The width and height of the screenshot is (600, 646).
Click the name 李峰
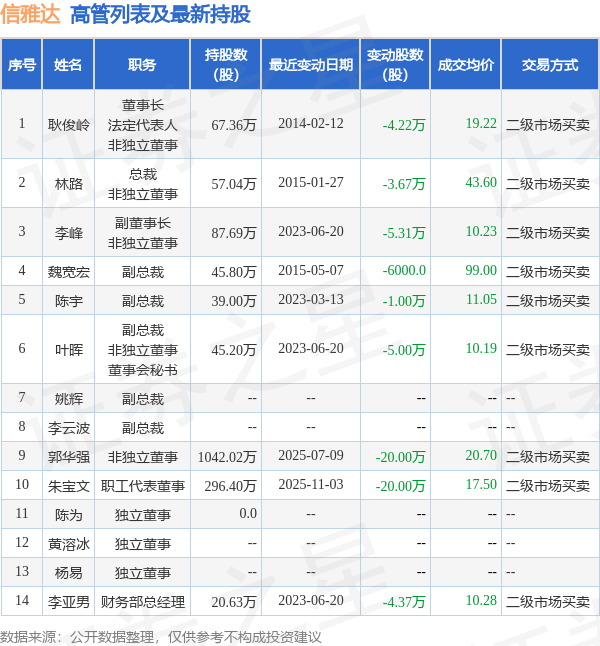coord(68,233)
